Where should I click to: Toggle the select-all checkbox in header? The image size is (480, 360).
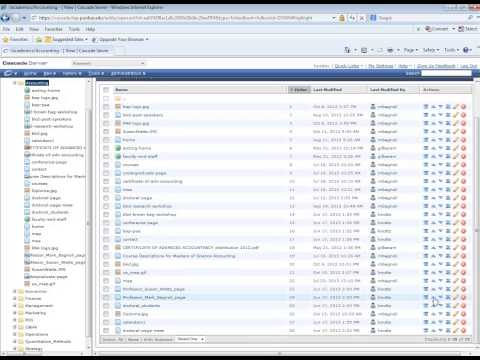(106, 90)
